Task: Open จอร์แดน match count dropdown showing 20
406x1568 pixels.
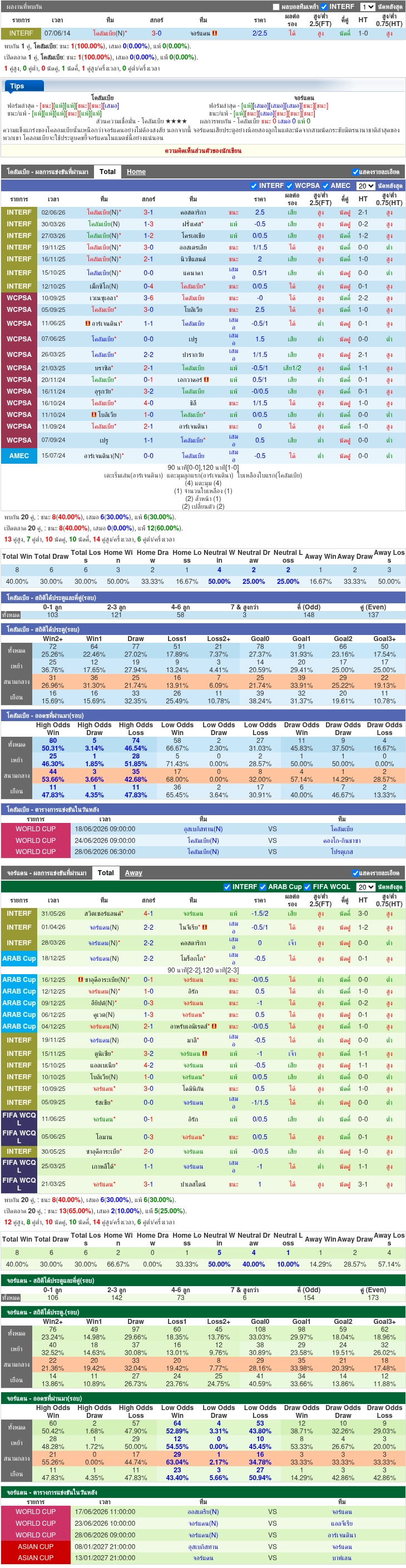Action: (366, 887)
